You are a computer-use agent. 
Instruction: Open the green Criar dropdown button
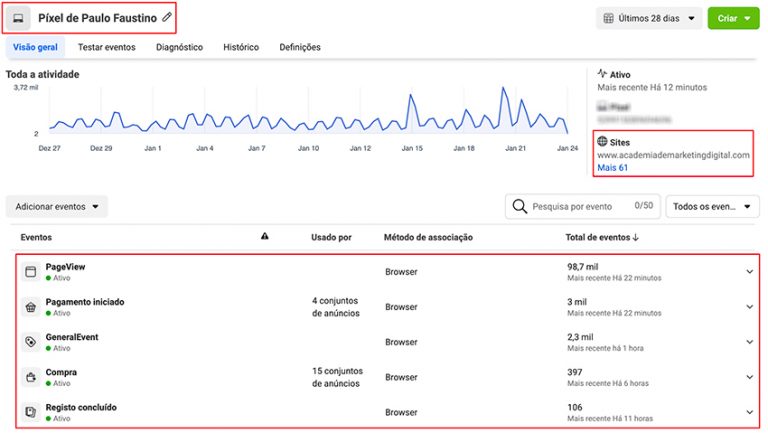(x=733, y=19)
